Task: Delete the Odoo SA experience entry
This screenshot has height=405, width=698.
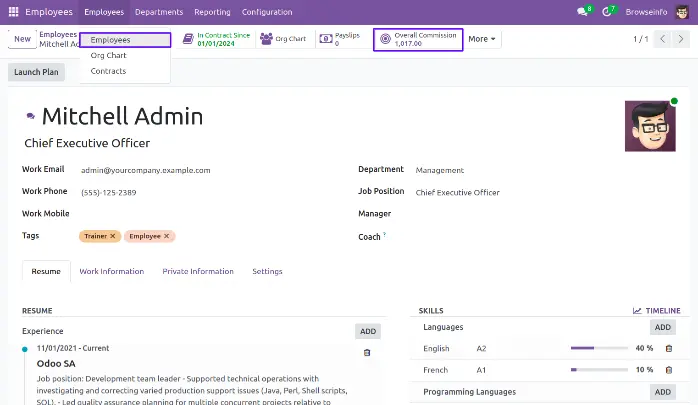Action: (x=367, y=352)
